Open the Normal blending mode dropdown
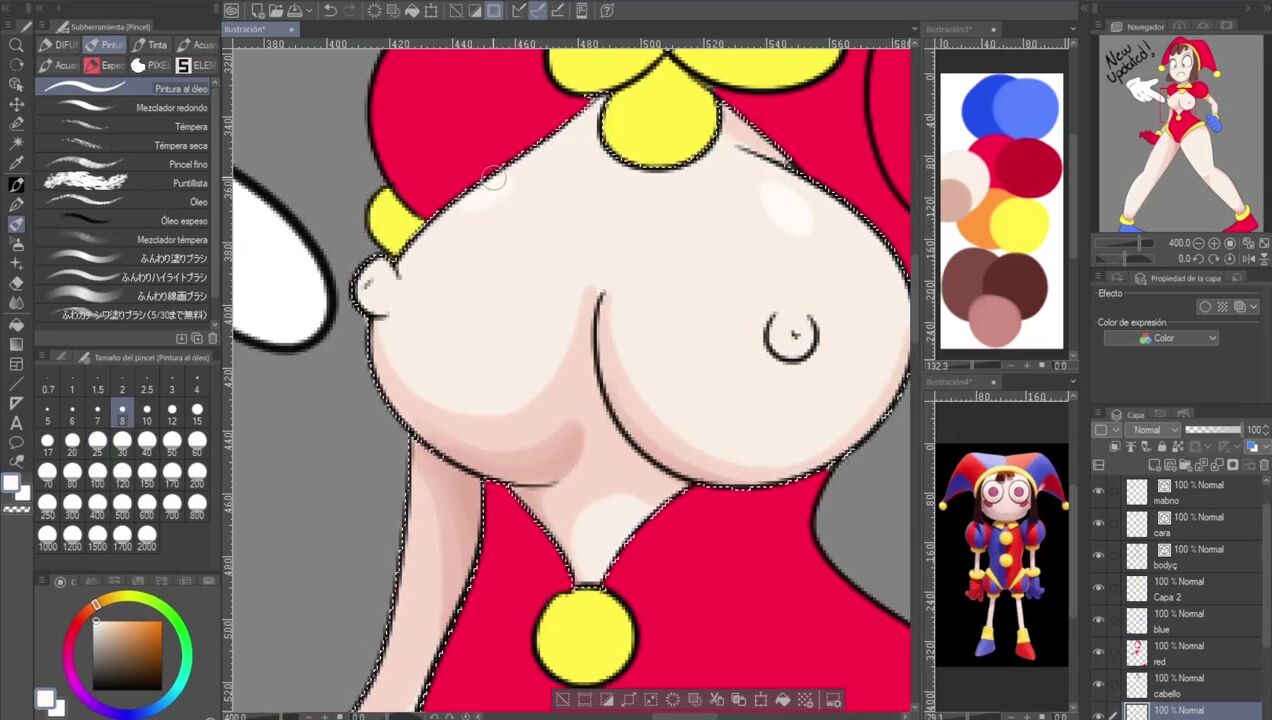 1151,430
